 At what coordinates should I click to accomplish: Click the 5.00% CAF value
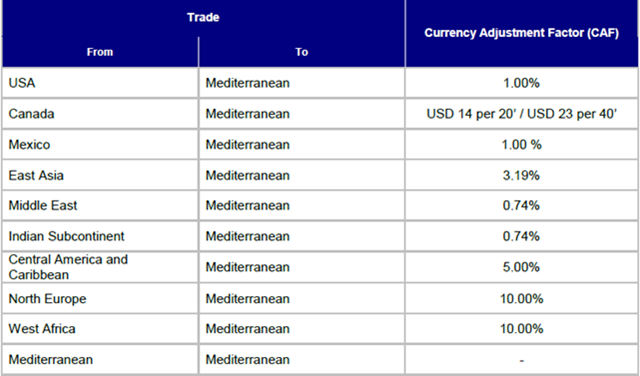pos(521,267)
